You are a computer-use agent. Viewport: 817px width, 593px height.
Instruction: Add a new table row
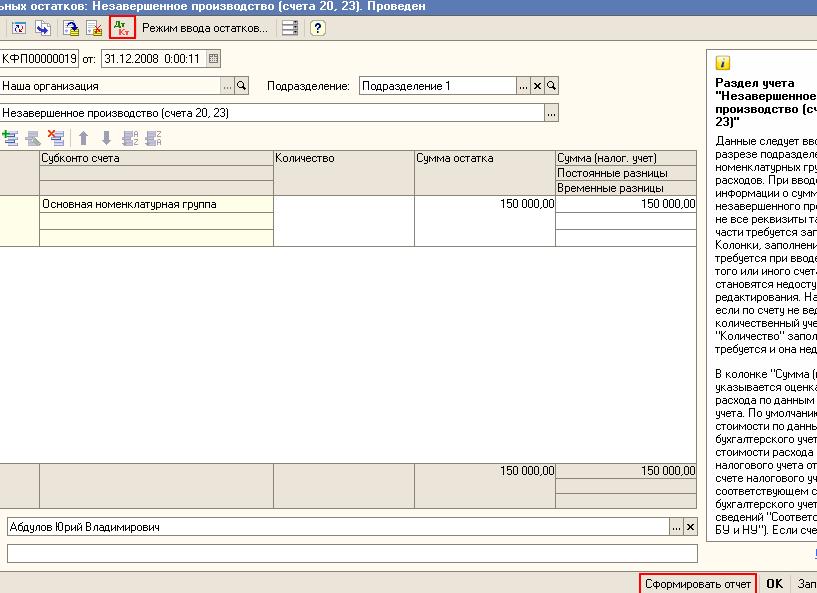click(x=10, y=138)
